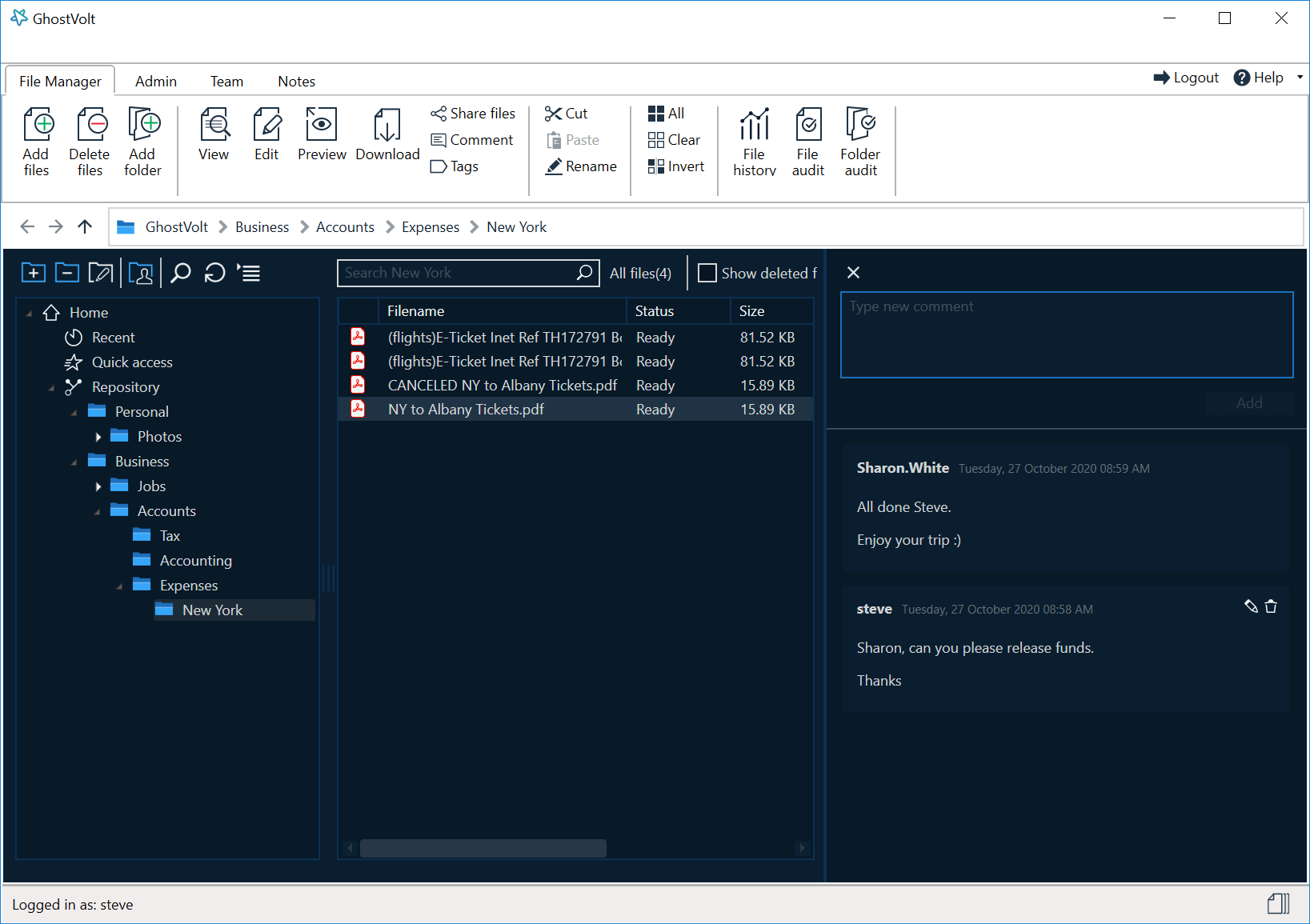This screenshot has width=1310, height=924.
Task: Click the Delete files icon
Action: (x=91, y=125)
